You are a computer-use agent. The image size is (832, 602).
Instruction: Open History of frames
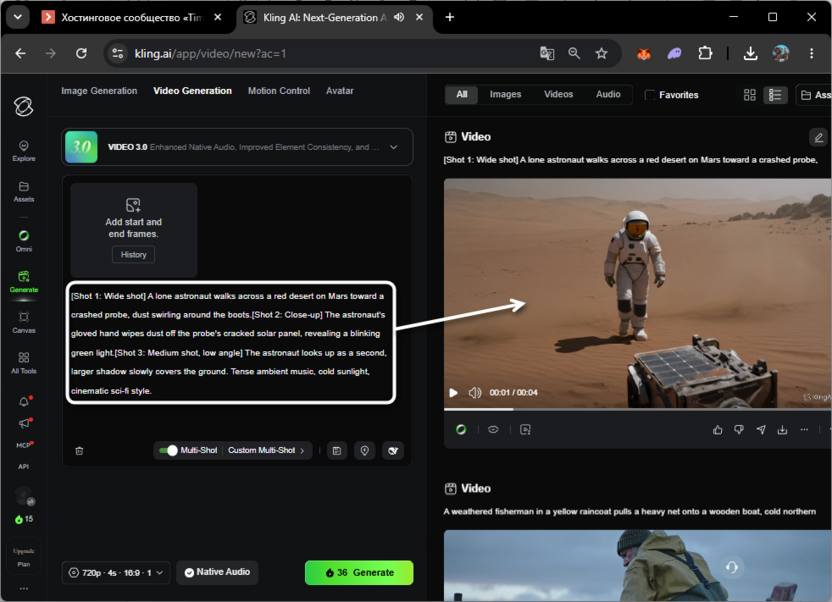click(133, 255)
